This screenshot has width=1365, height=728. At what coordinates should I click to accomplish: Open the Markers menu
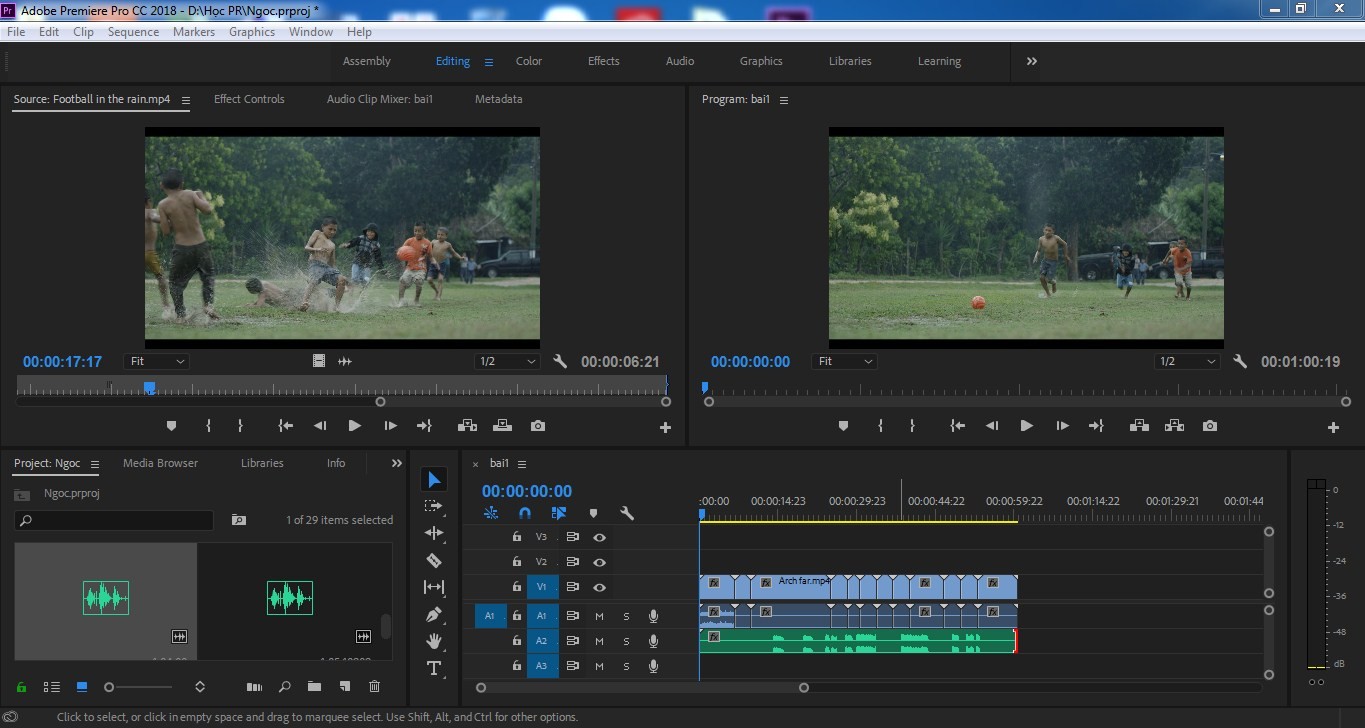[x=194, y=32]
